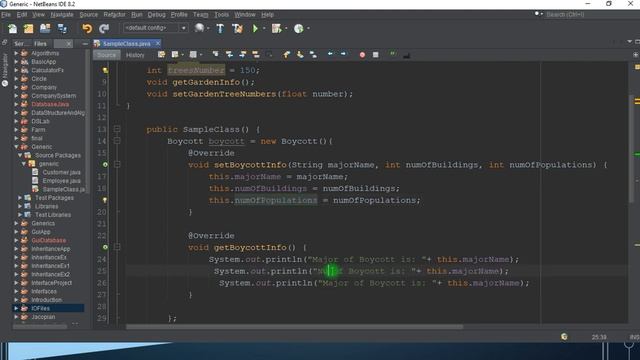Expand the Test Packages node

coord(20,198)
